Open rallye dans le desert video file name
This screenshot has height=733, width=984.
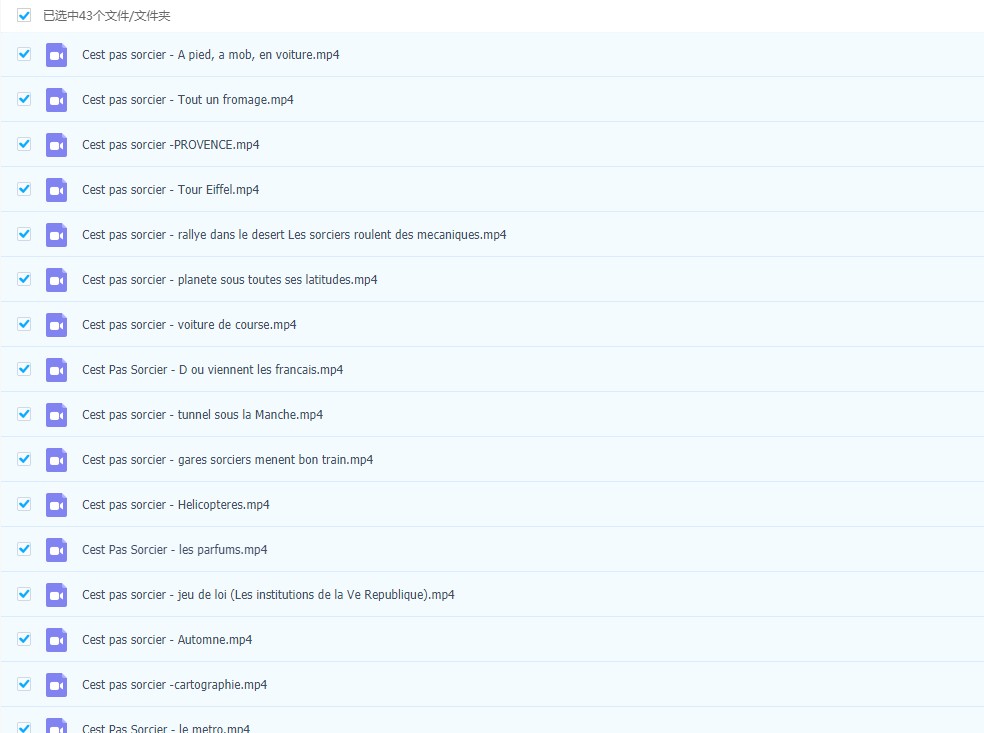294,235
